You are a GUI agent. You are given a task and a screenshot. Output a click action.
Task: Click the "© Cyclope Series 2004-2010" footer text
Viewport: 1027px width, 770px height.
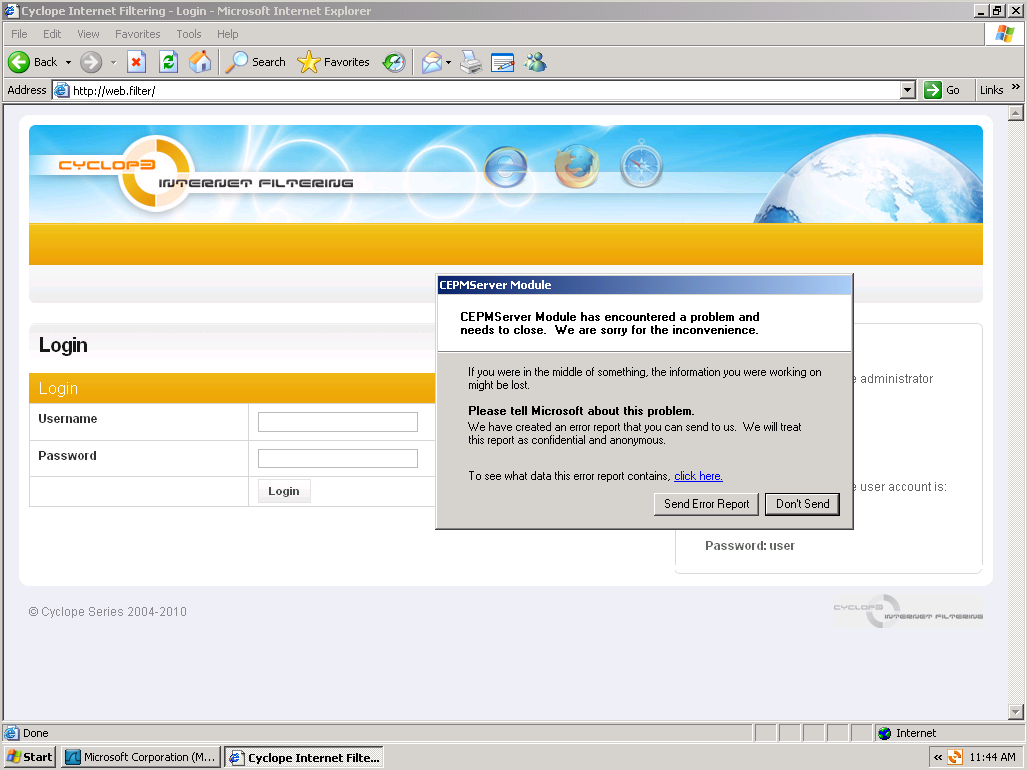107,612
